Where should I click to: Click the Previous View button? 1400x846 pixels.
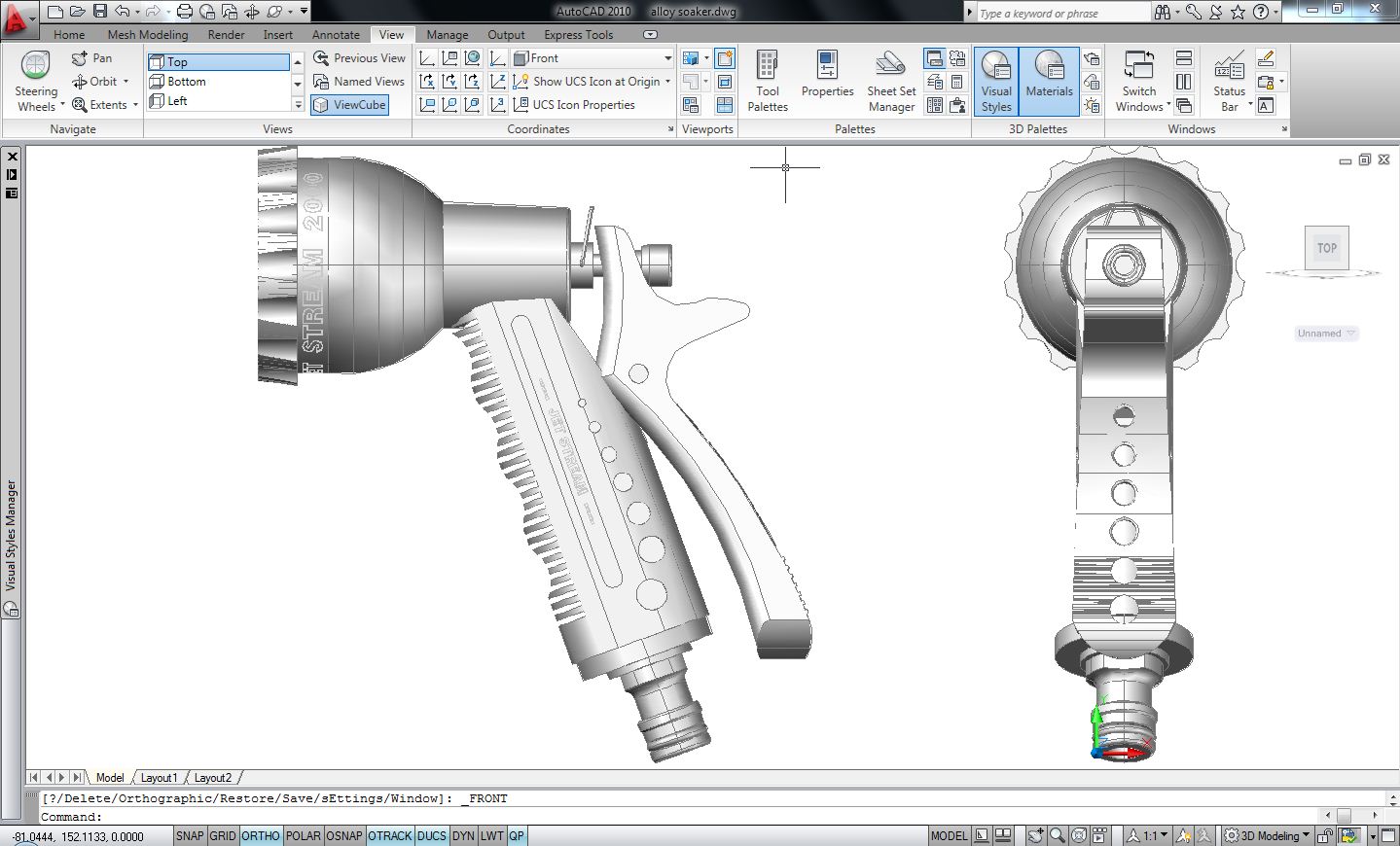(359, 58)
